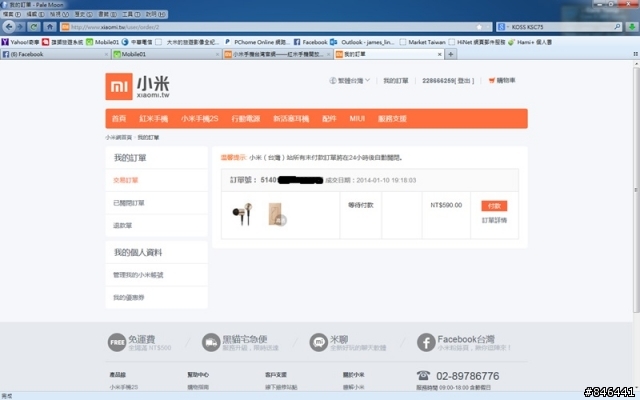This screenshot has width=640, height=400.
Task: Open 服務支援 in the orange nav bar
Action: pos(392,119)
